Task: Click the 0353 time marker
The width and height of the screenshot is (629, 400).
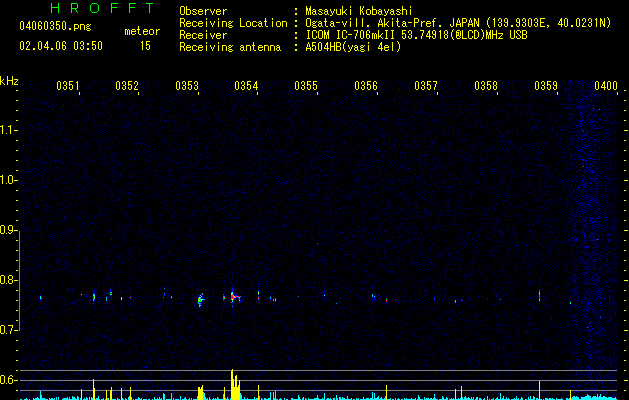Action: pos(187,85)
